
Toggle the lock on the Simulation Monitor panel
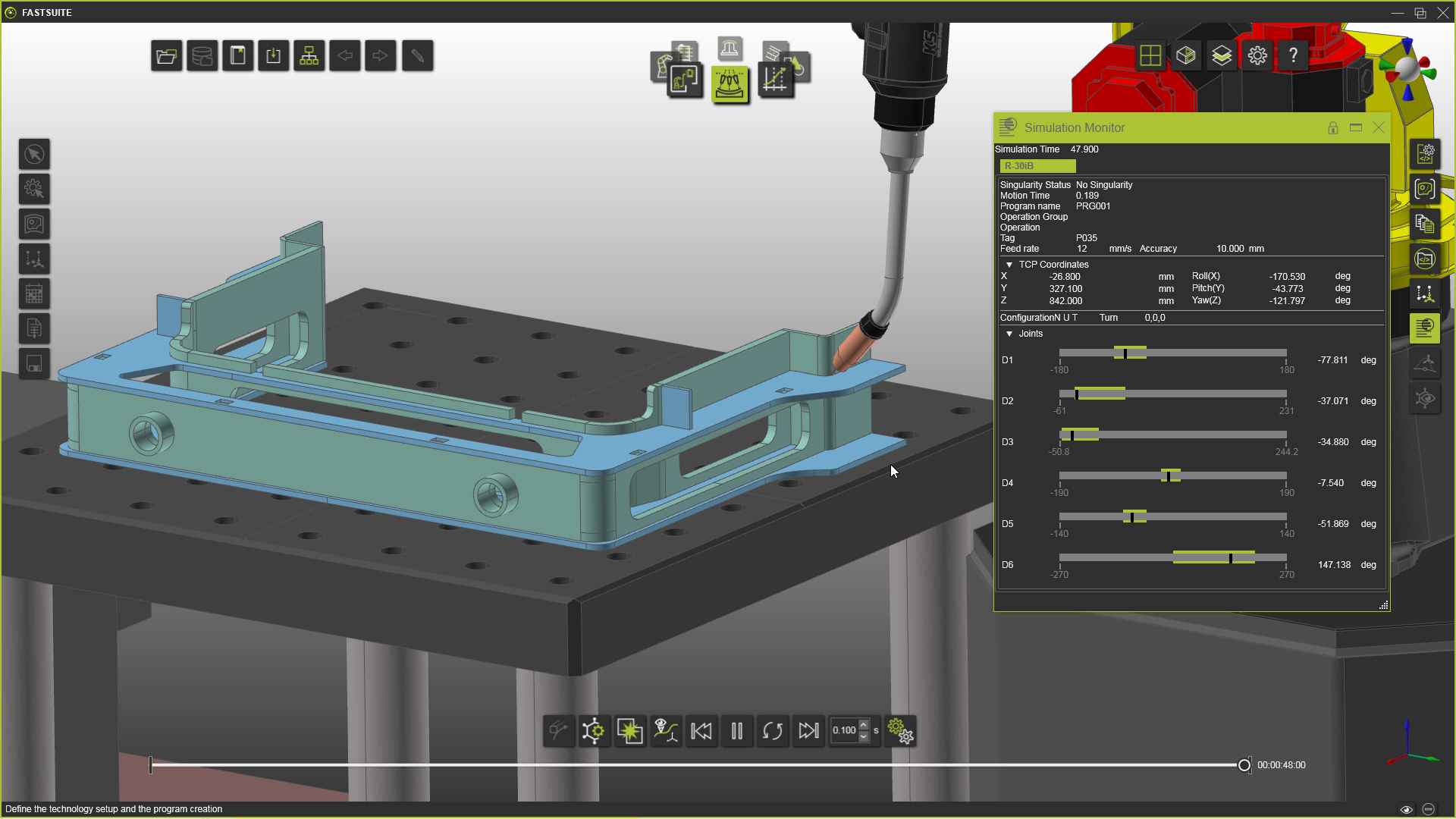pos(1332,128)
